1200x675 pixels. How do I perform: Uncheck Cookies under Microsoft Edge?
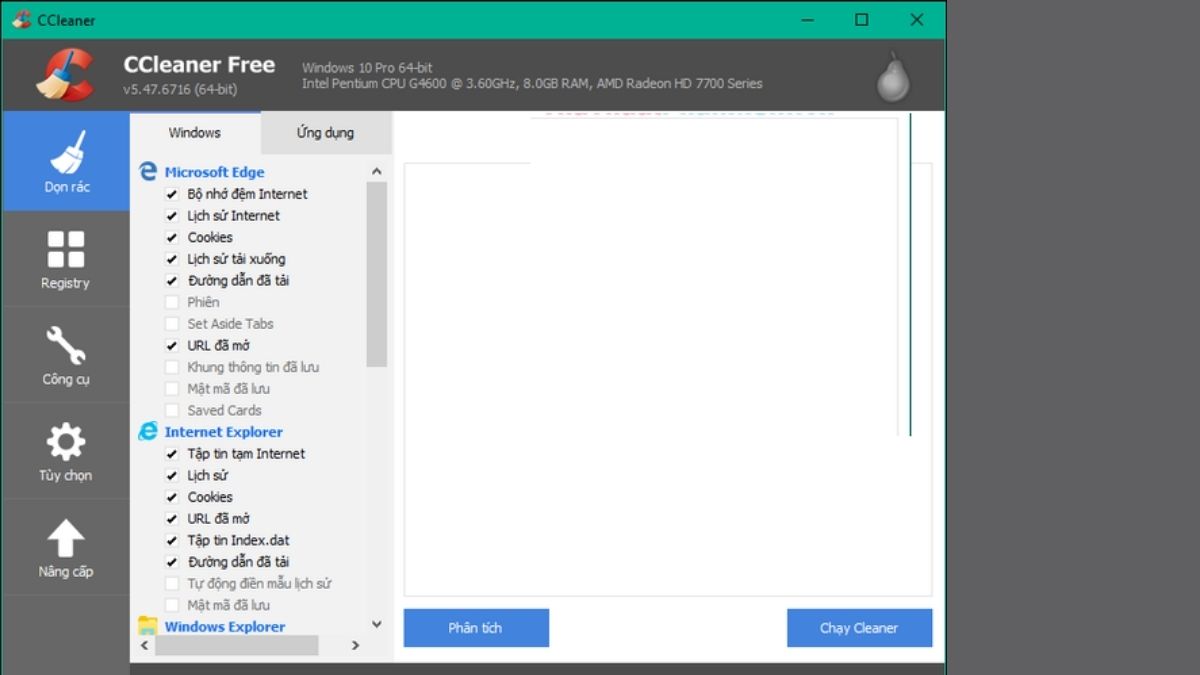click(x=172, y=237)
